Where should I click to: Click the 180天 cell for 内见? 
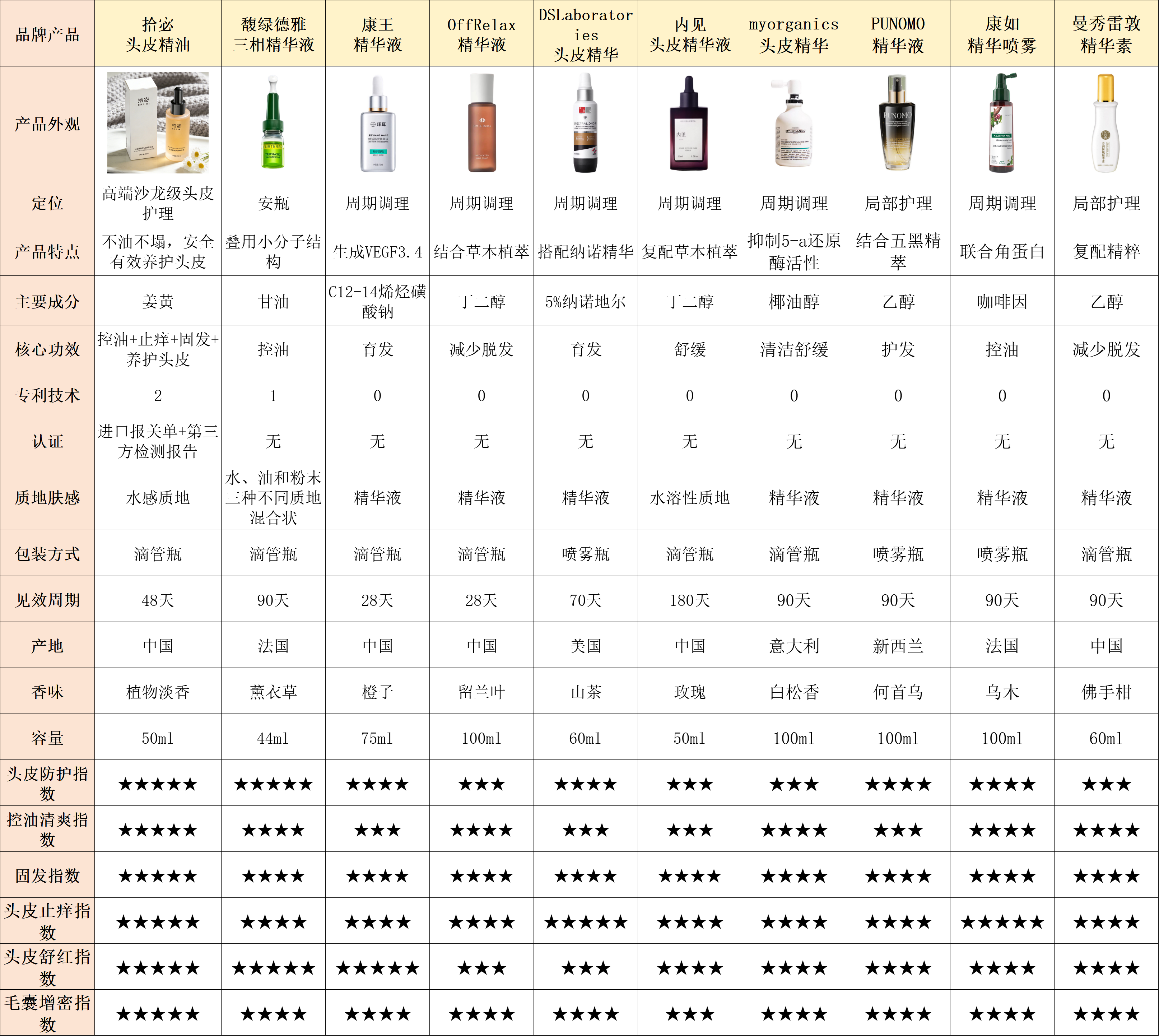click(689, 600)
